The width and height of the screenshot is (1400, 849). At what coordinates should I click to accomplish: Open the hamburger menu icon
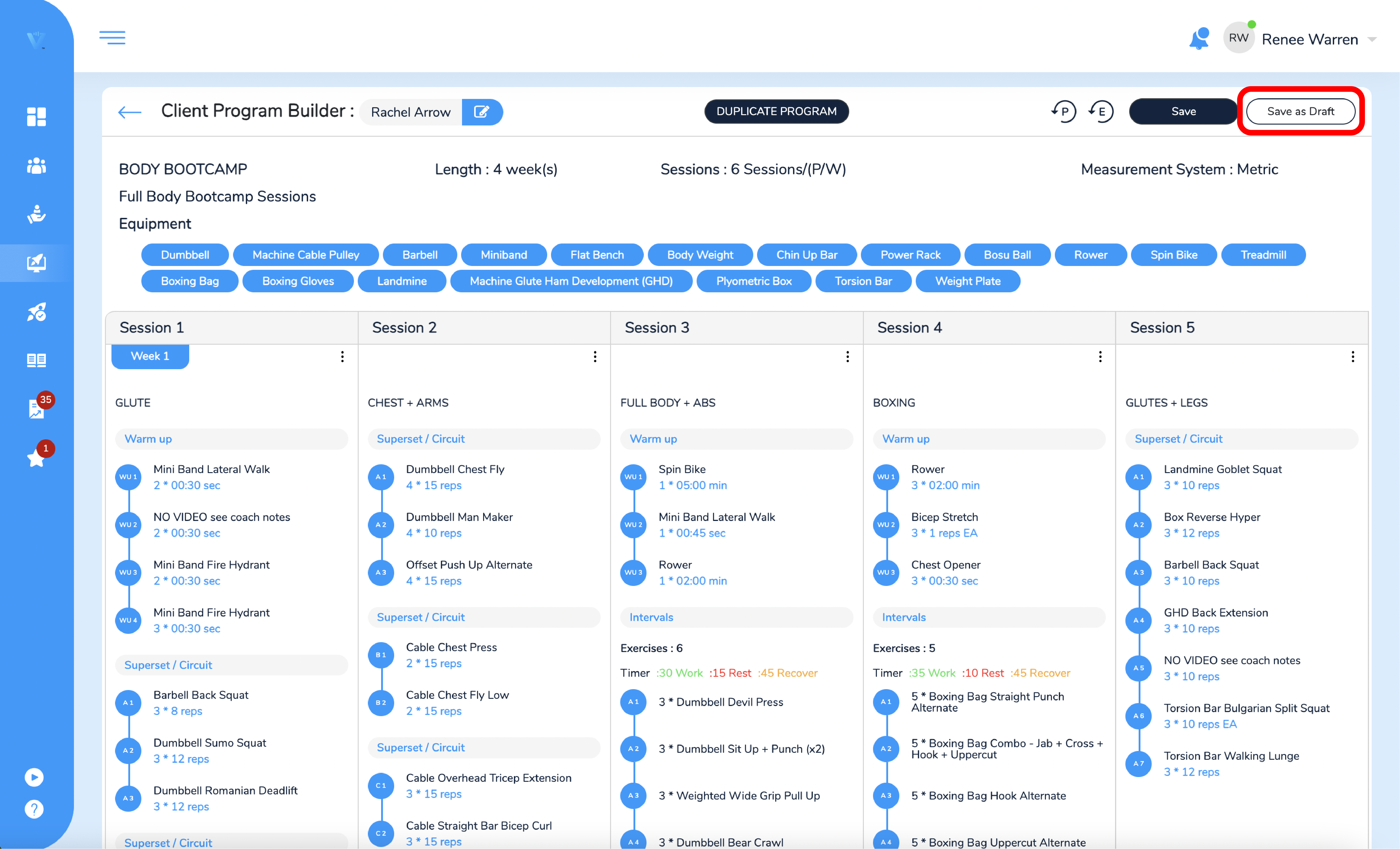(113, 38)
